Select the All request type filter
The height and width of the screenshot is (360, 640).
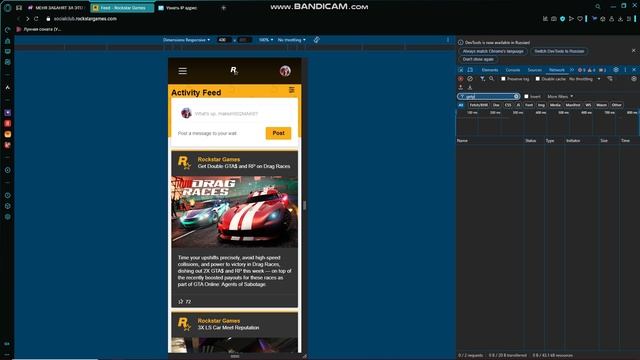tap(461, 105)
